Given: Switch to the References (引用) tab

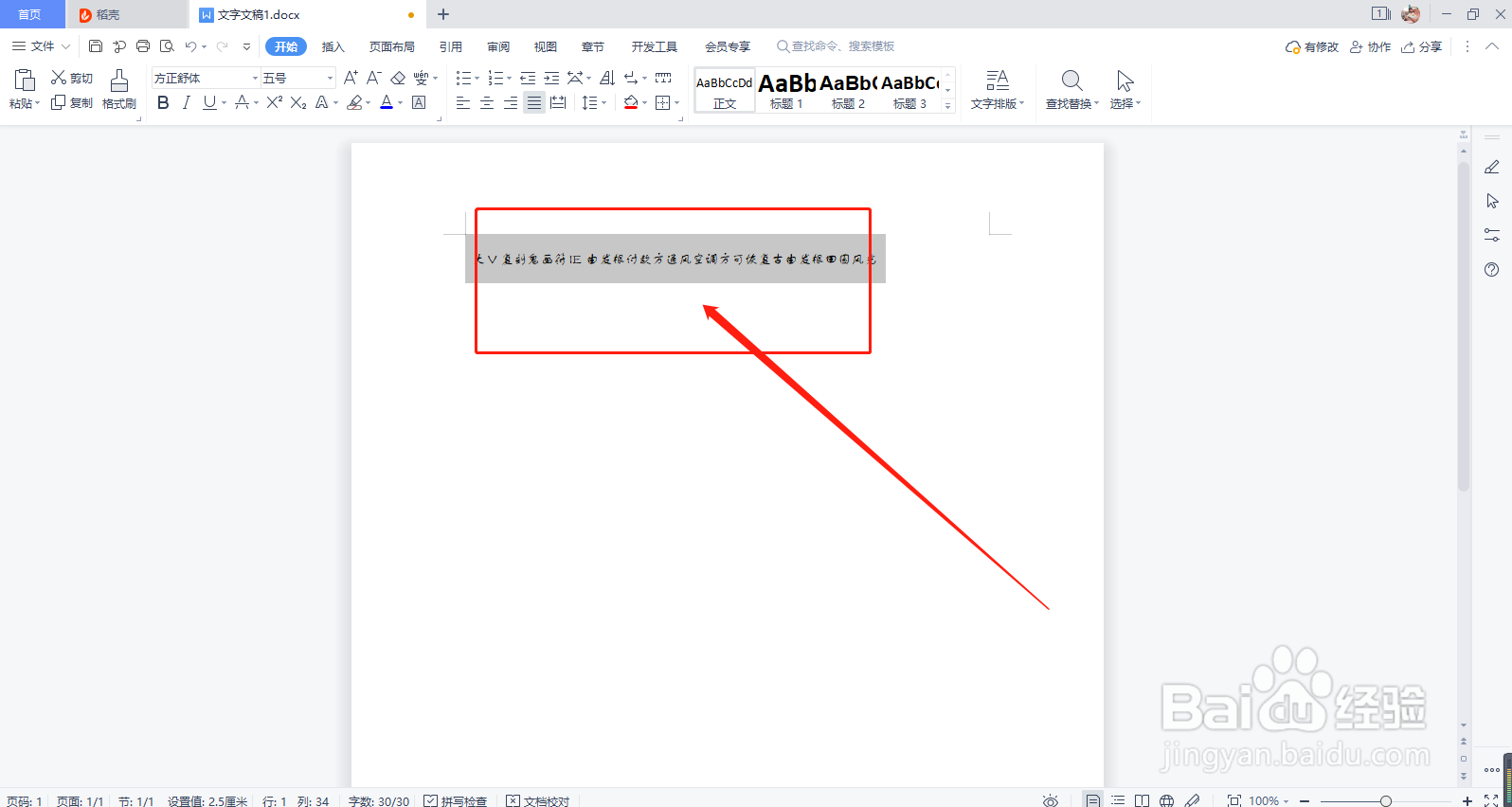Looking at the screenshot, I should click(451, 46).
